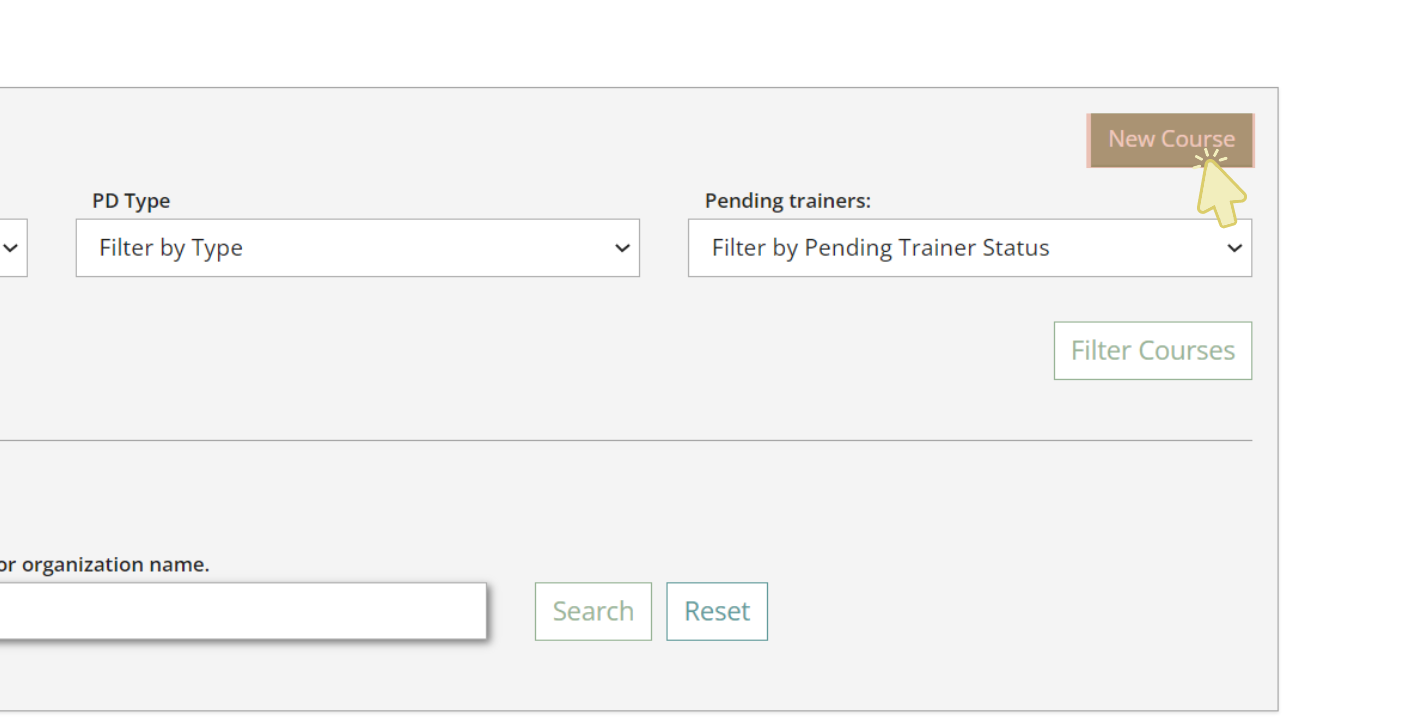
Task: Click the Pending trainers: label
Action: click(x=787, y=201)
